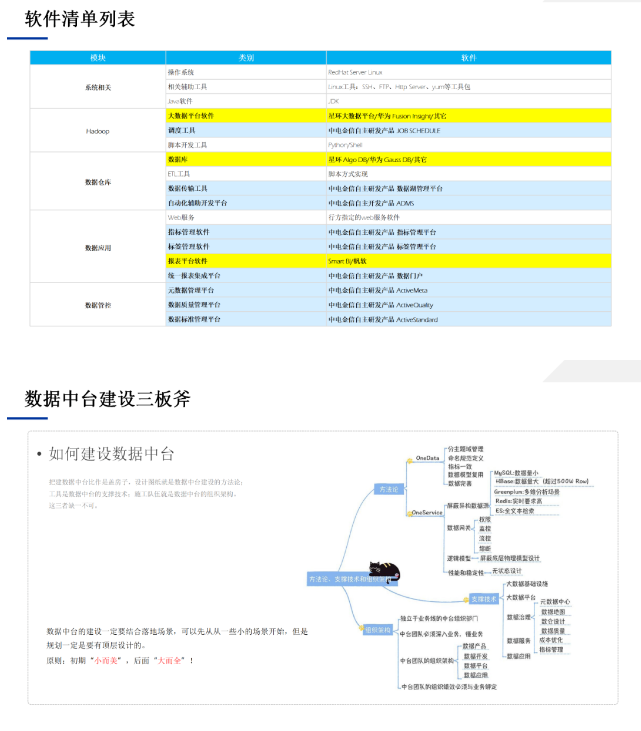Click the 操作系统 category cell

(x=246, y=72)
